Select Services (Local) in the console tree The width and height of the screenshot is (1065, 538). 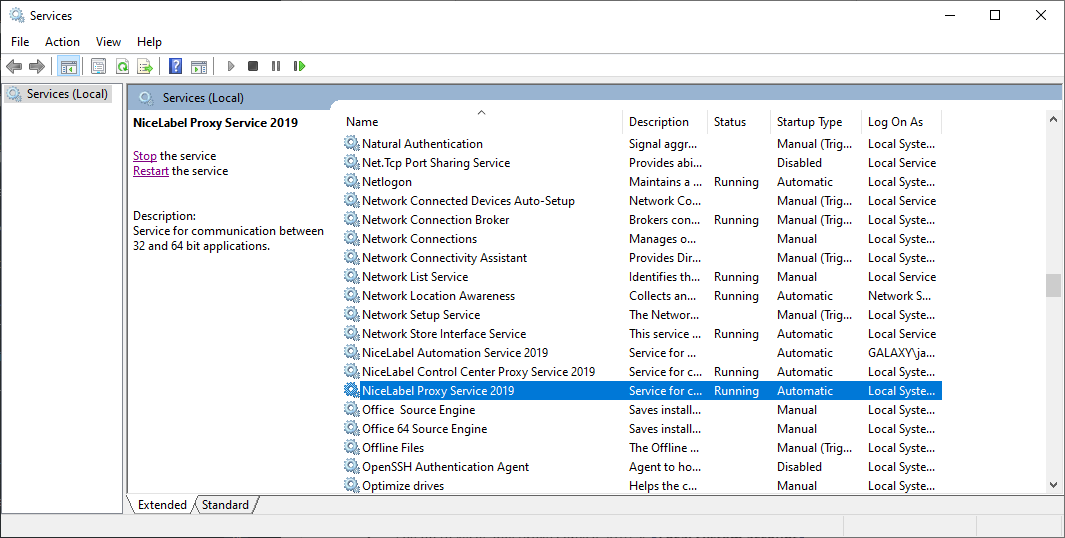point(66,94)
